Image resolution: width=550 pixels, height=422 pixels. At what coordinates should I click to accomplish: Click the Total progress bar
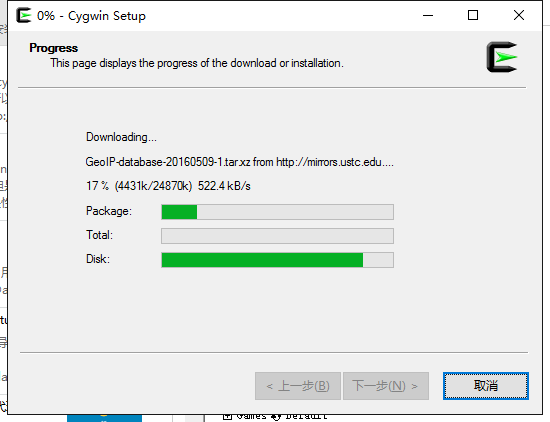277,236
